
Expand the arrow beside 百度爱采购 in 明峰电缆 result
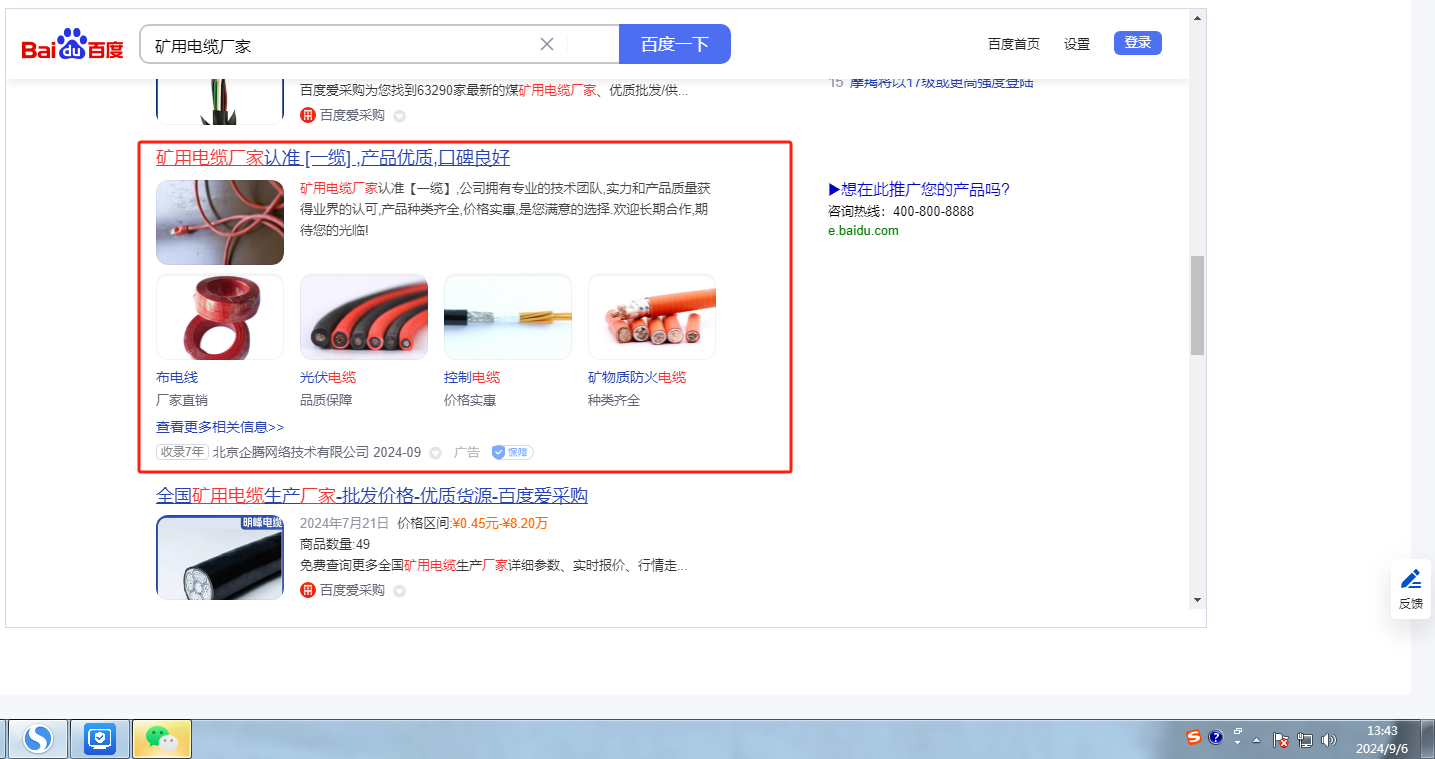pos(399,591)
